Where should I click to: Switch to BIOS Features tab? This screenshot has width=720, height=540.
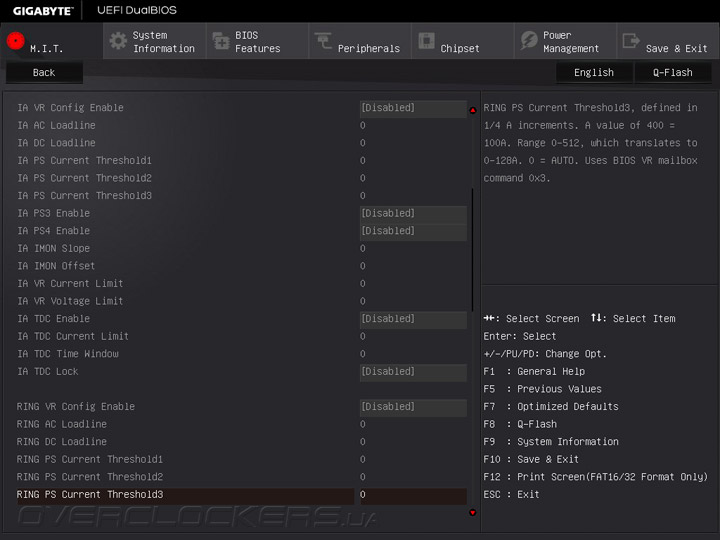pos(258,41)
